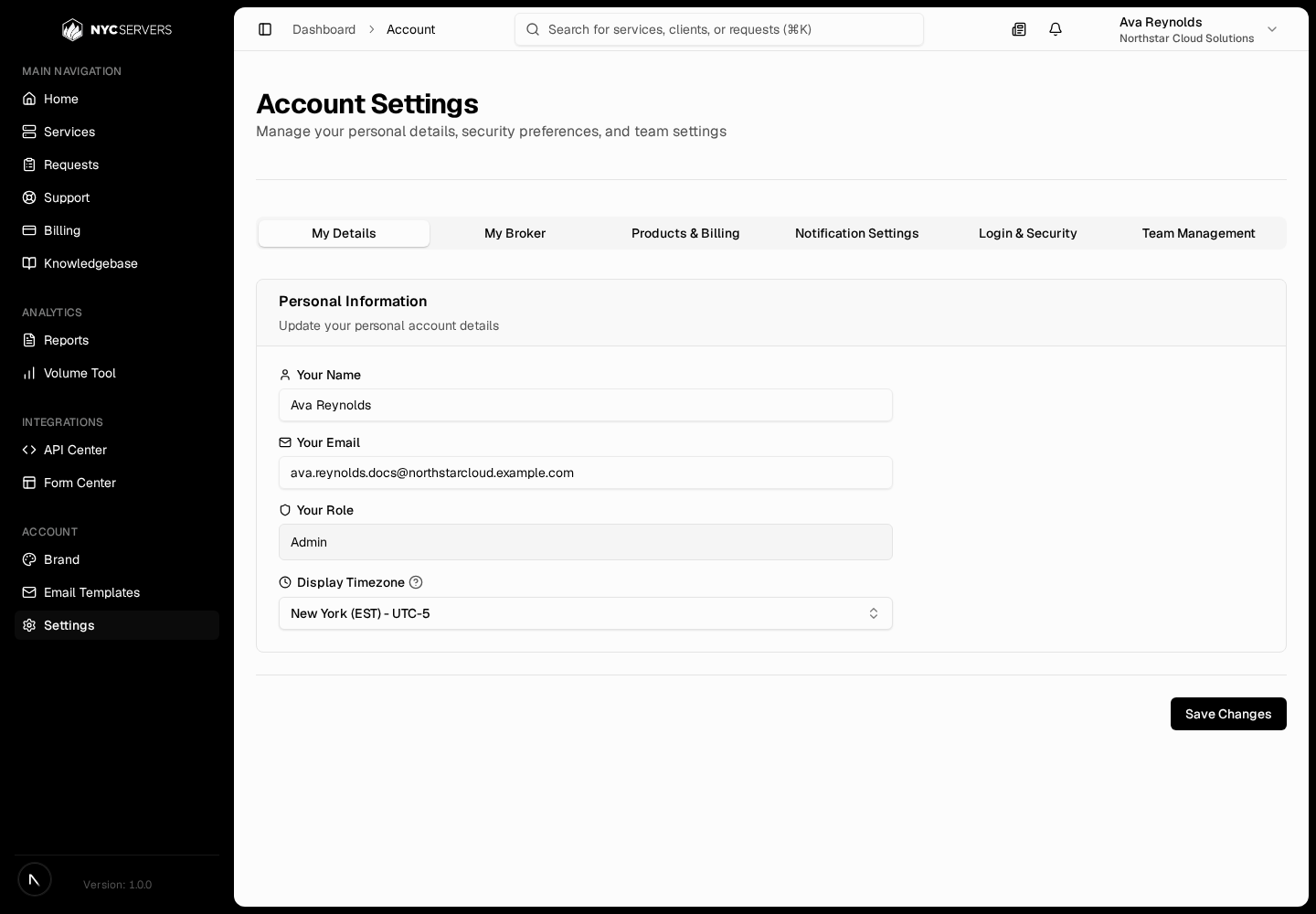Click the Ava Reynolds profile name
This screenshot has width=1316, height=914.
(1161, 22)
